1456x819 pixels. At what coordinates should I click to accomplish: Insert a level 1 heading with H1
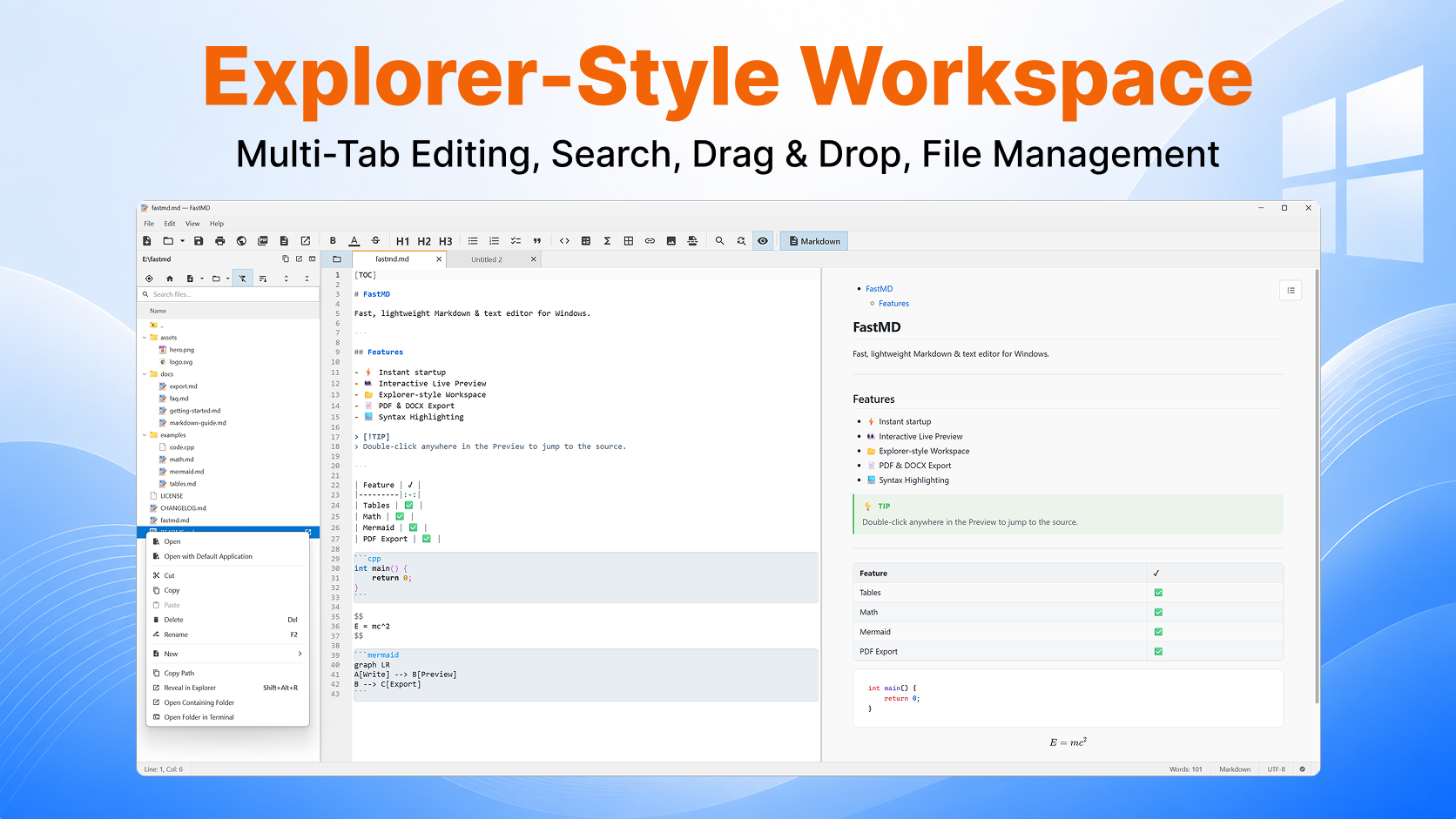click(x=402, y=241)
